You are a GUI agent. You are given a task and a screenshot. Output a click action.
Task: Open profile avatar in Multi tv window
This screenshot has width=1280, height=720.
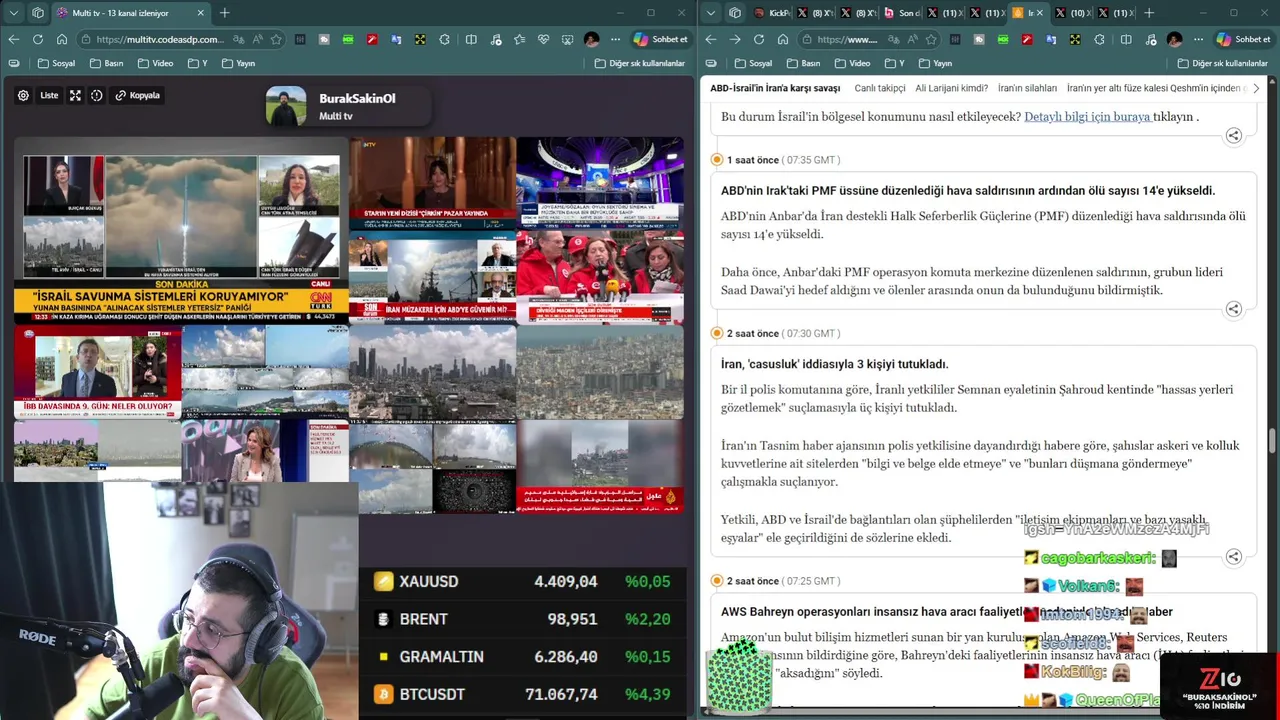592,39
